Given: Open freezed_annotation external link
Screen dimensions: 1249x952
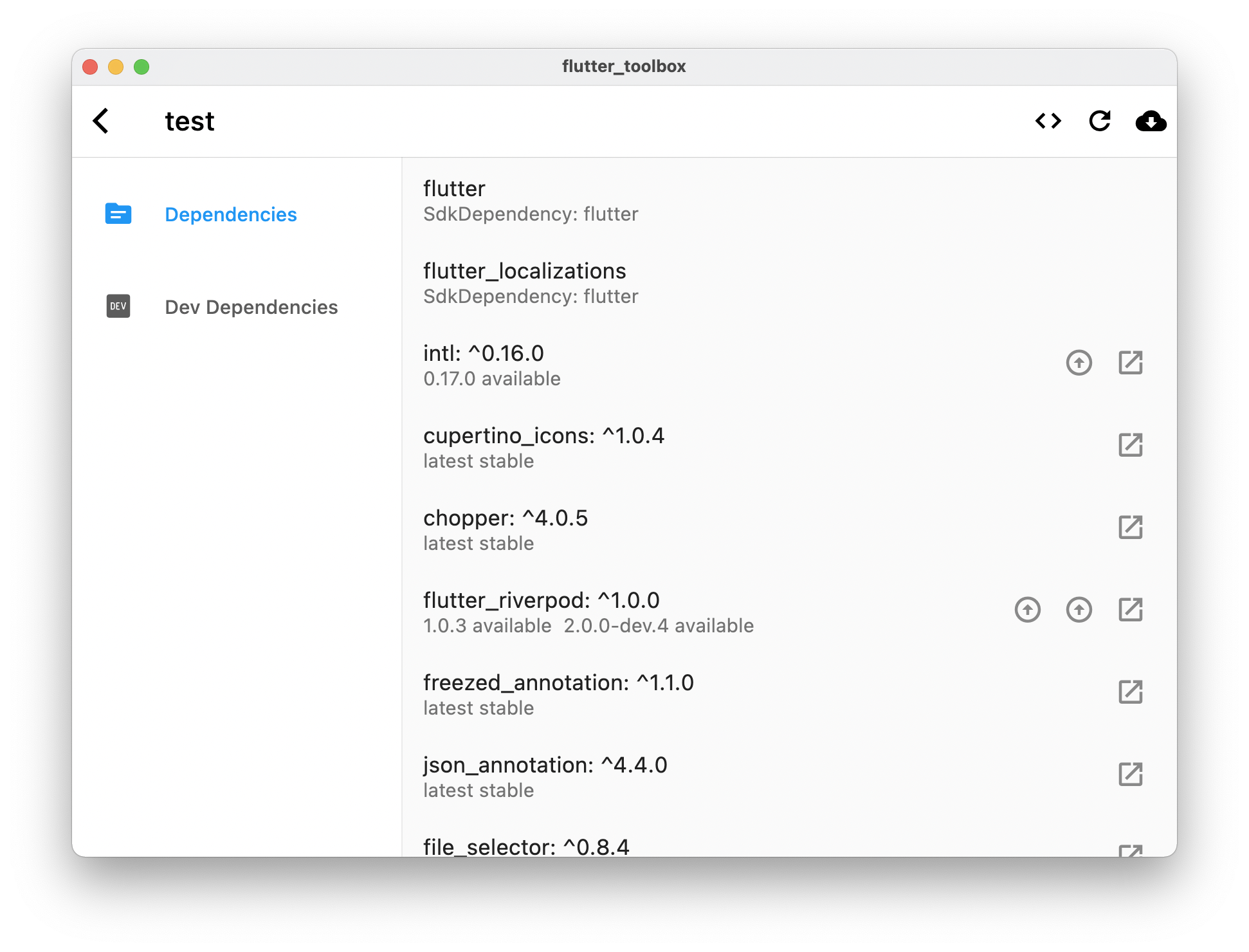Looking at the screenshot, I should point(1130,692).
